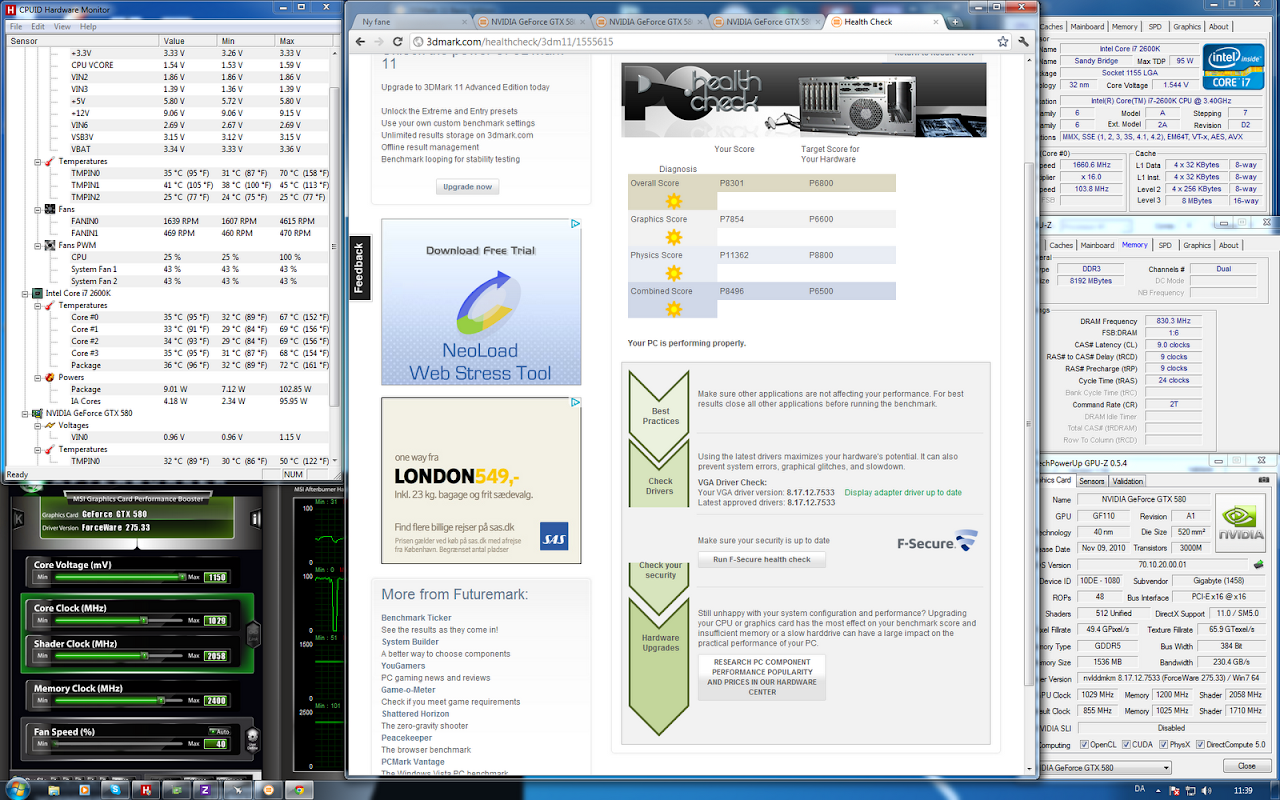1280x800 pixels.
Task: Click the Upgrade now button
Action: 468,187
